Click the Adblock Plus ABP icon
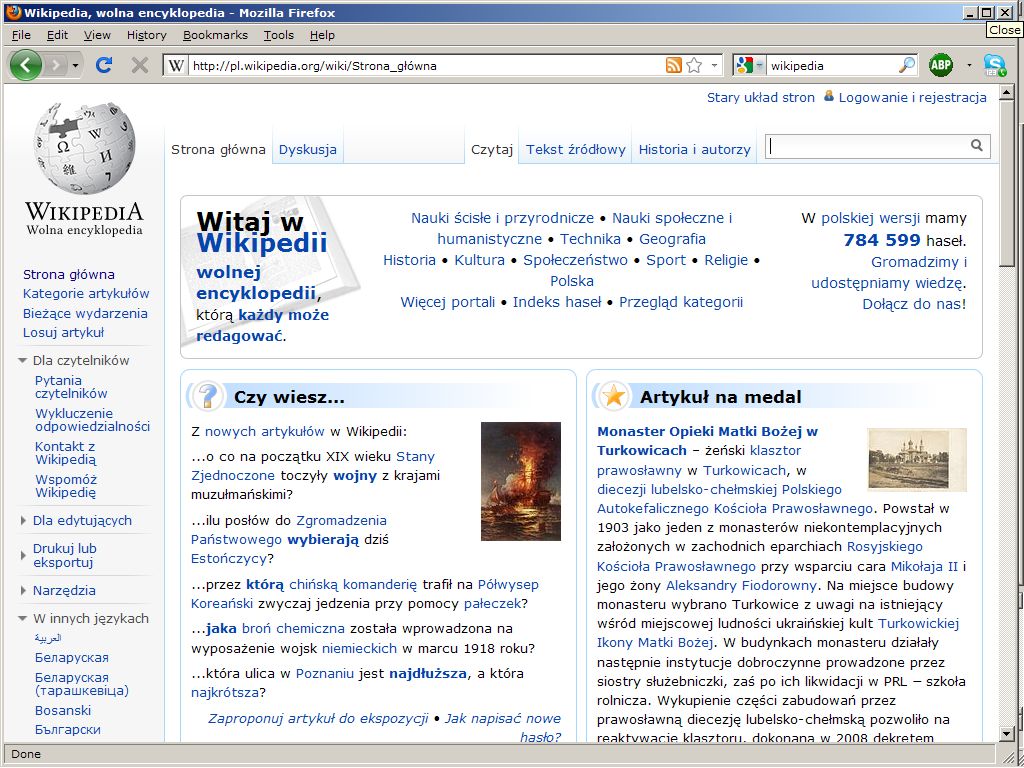Screen dimensions: 1024x768 (x=940, y=65)
